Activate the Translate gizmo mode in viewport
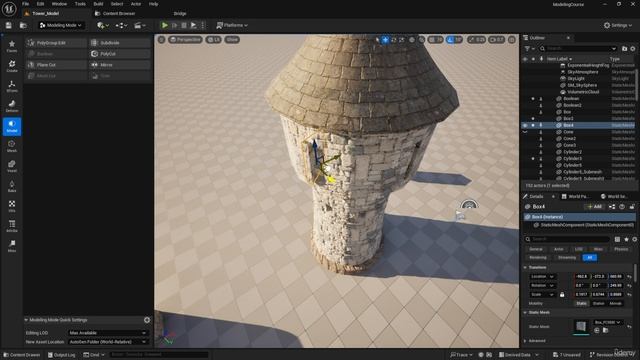 click(385, 40)
